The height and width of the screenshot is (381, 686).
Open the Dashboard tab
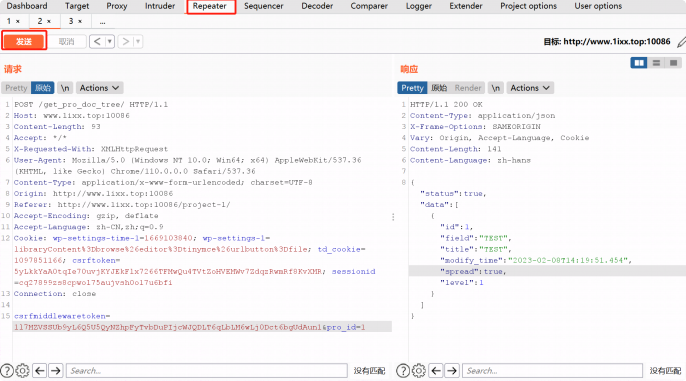27,6
